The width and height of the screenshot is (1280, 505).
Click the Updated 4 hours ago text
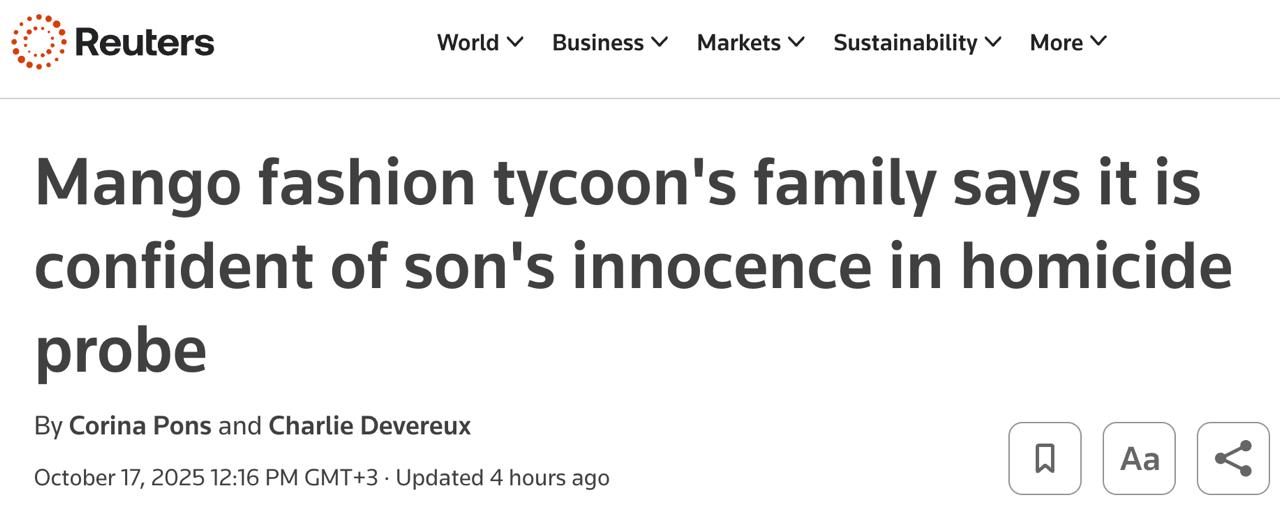tap(502, 478)
